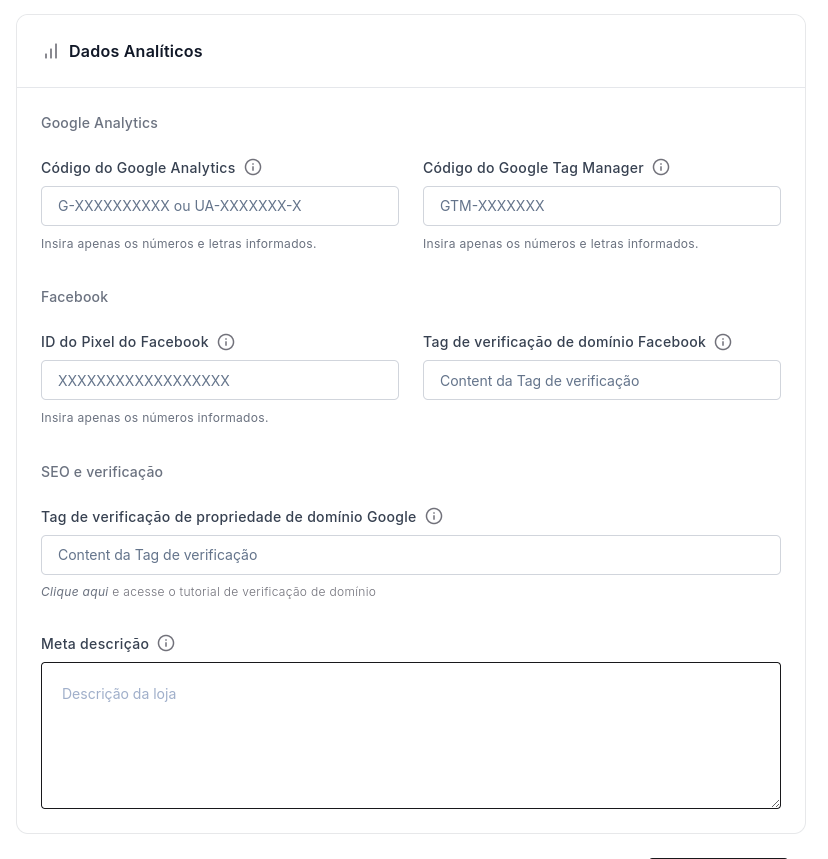Show Meta descrição info tooltip
Viewport: 828px width, 859px height.
point(166,643)
